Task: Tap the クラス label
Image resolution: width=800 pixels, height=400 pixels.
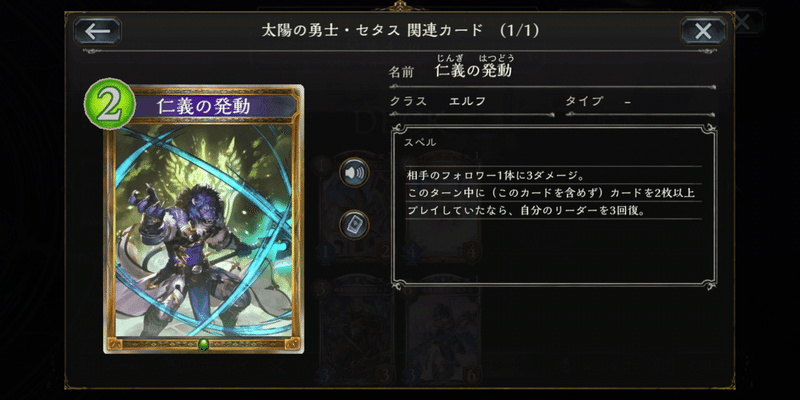Action: [408, 101]
